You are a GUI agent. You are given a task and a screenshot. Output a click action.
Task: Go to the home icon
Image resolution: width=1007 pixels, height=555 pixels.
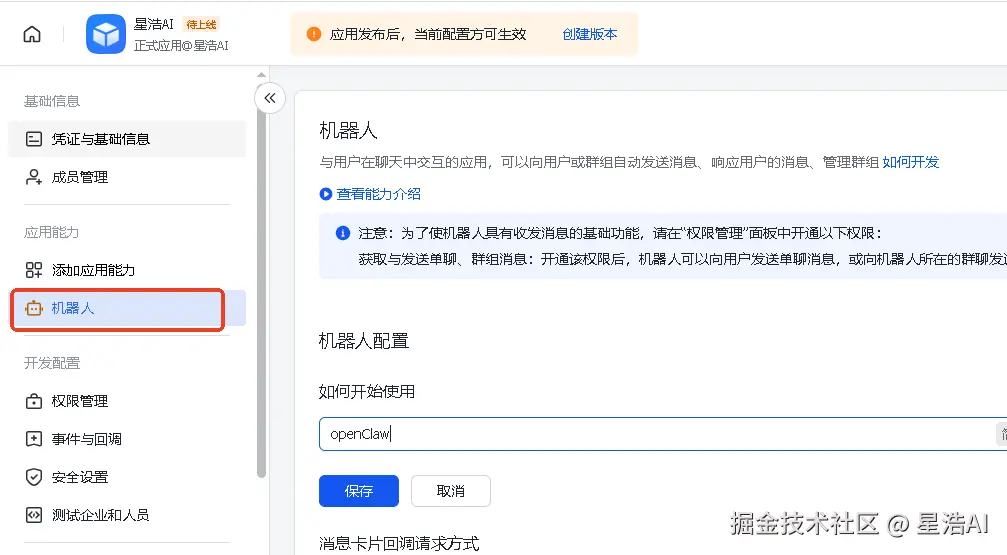31,34
